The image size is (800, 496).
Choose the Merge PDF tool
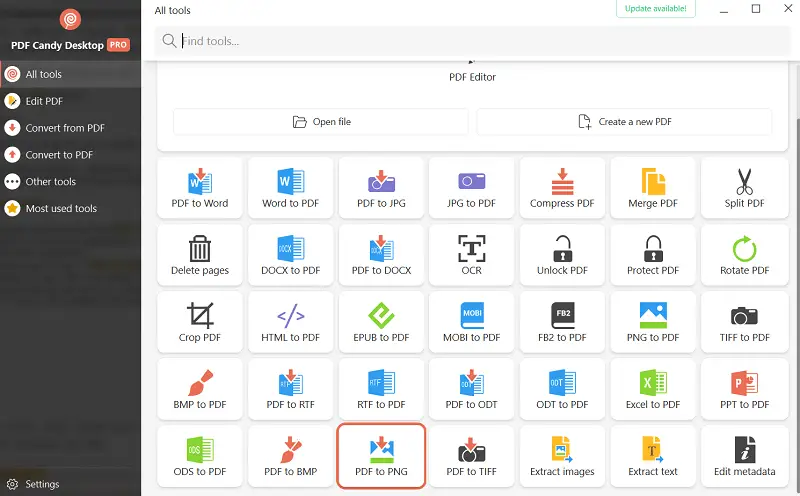point(653,188)
